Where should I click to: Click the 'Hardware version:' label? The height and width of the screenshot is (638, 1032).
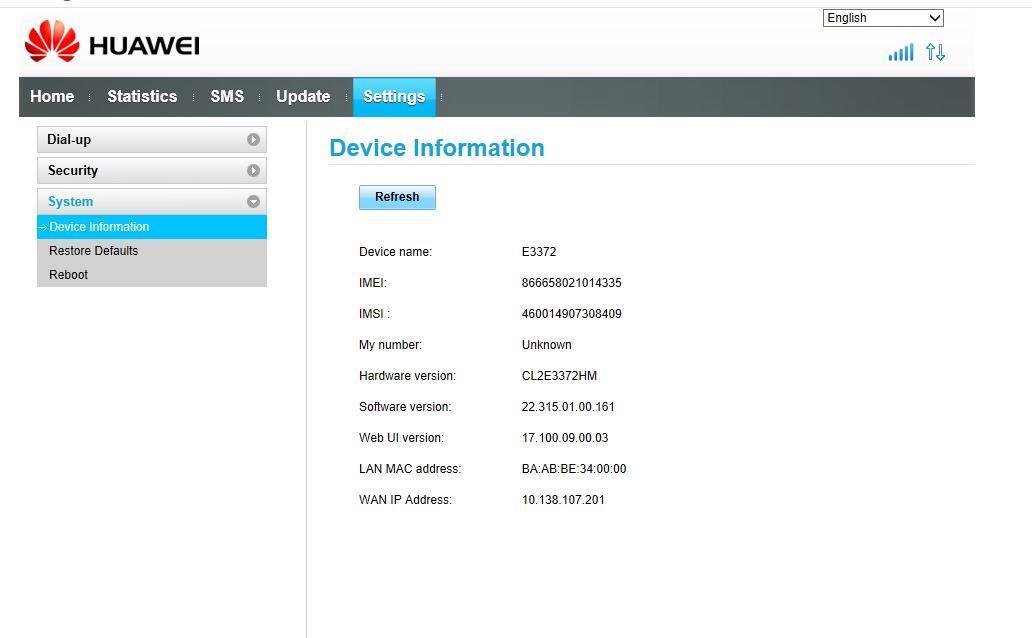click(407, 375)
